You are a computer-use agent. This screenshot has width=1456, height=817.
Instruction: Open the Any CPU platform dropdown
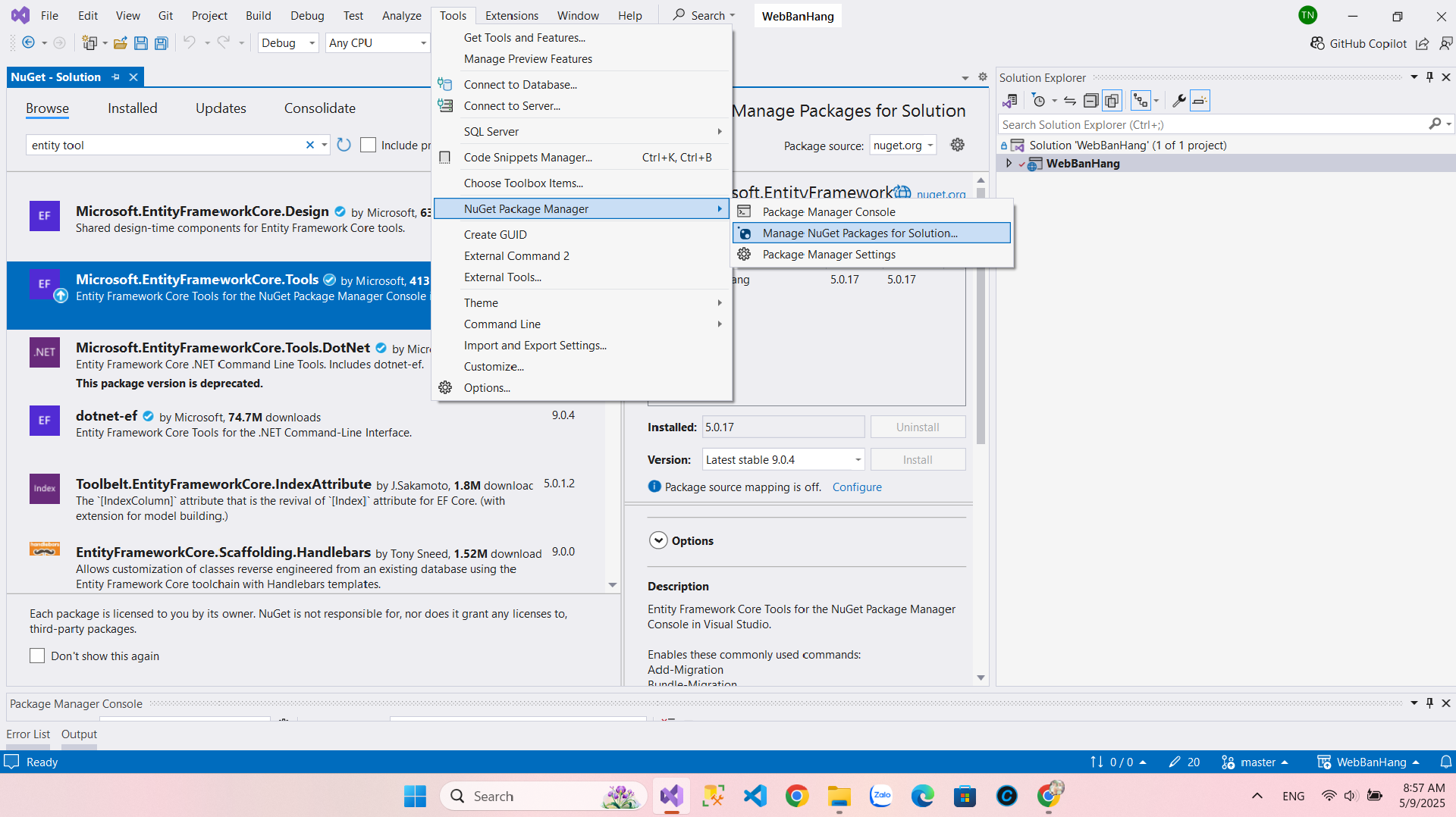(378, 43)
